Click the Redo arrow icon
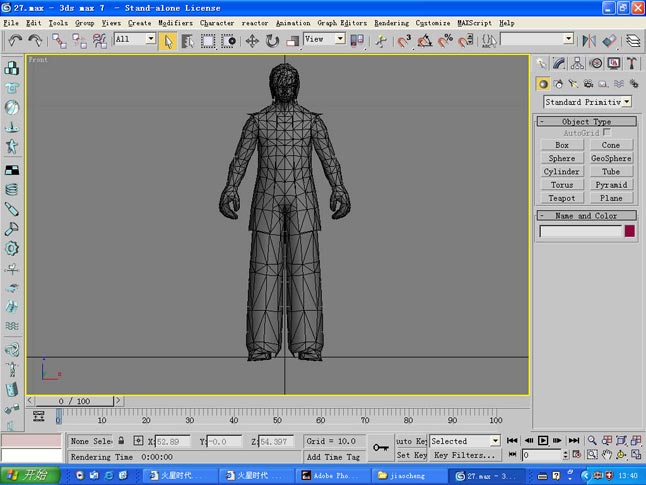The image size is (646, 485). [x=35, y=40]
